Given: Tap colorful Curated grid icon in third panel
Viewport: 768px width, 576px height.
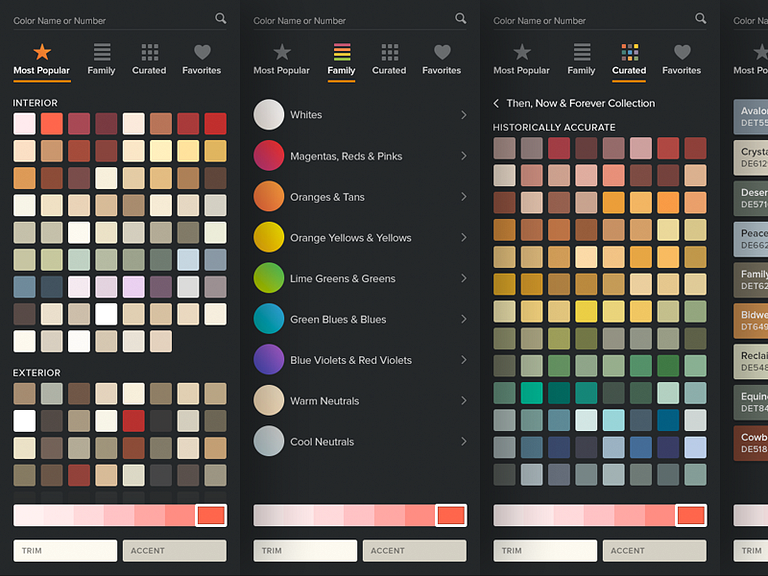Looking at the screenshot, I should [629, 52].
